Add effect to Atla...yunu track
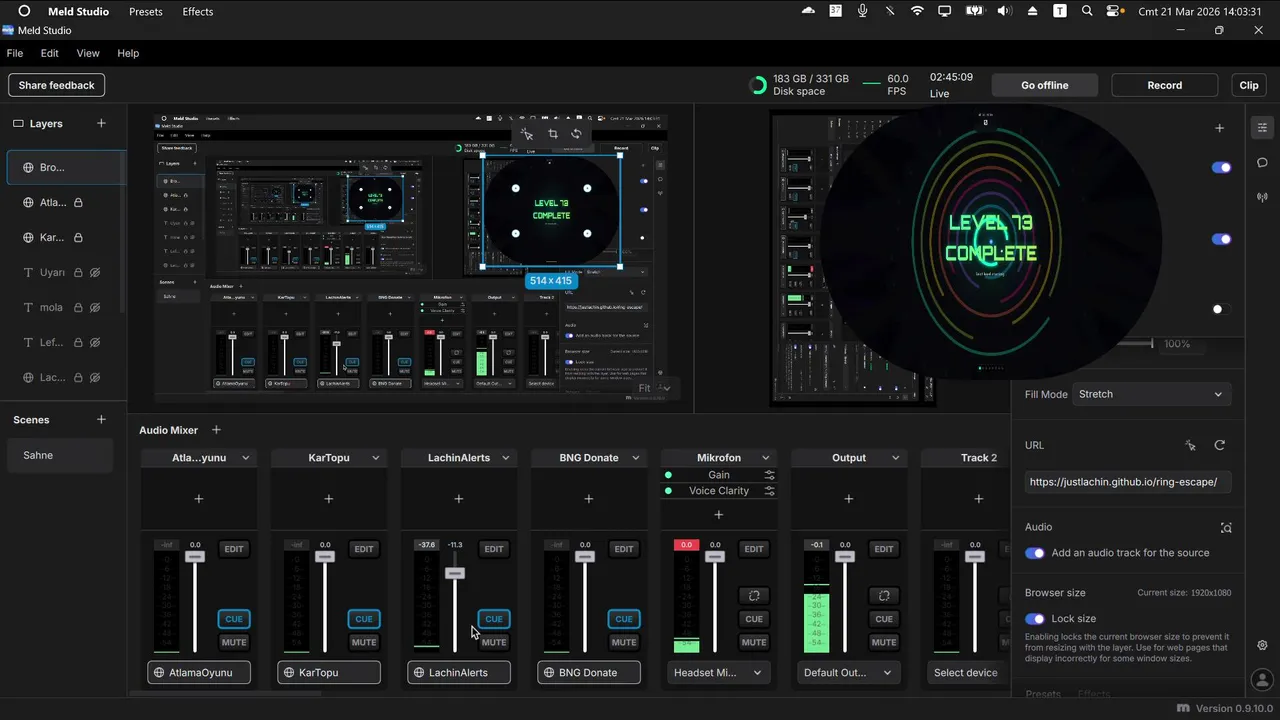 tap(199, 498)
